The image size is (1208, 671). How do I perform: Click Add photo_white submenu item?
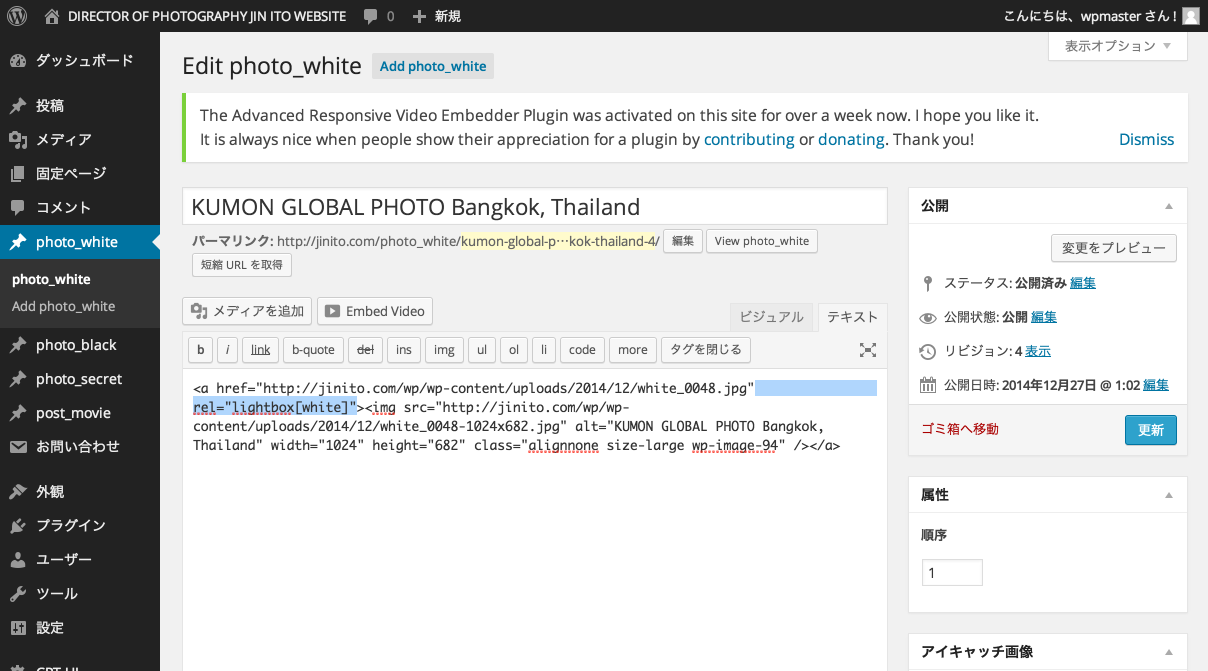63,306
